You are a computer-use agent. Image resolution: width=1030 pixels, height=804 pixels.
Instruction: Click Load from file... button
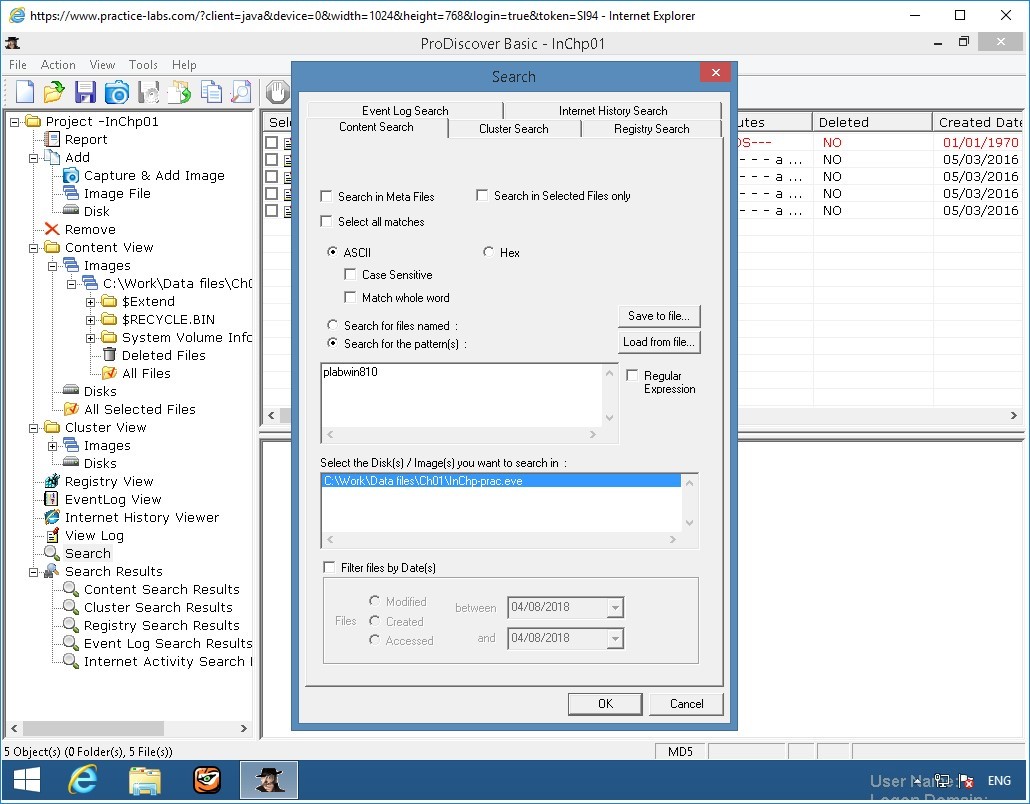point(659,342)
